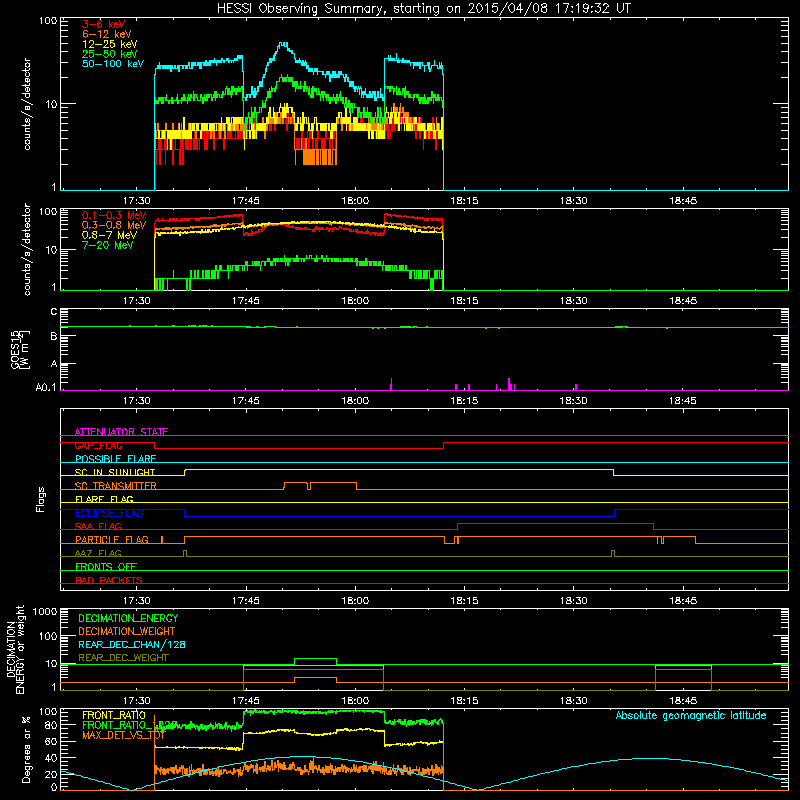Click the DECIMATION_WEIGHT legend label
This screenshot has height=800, width=800.
pos(127,631)
